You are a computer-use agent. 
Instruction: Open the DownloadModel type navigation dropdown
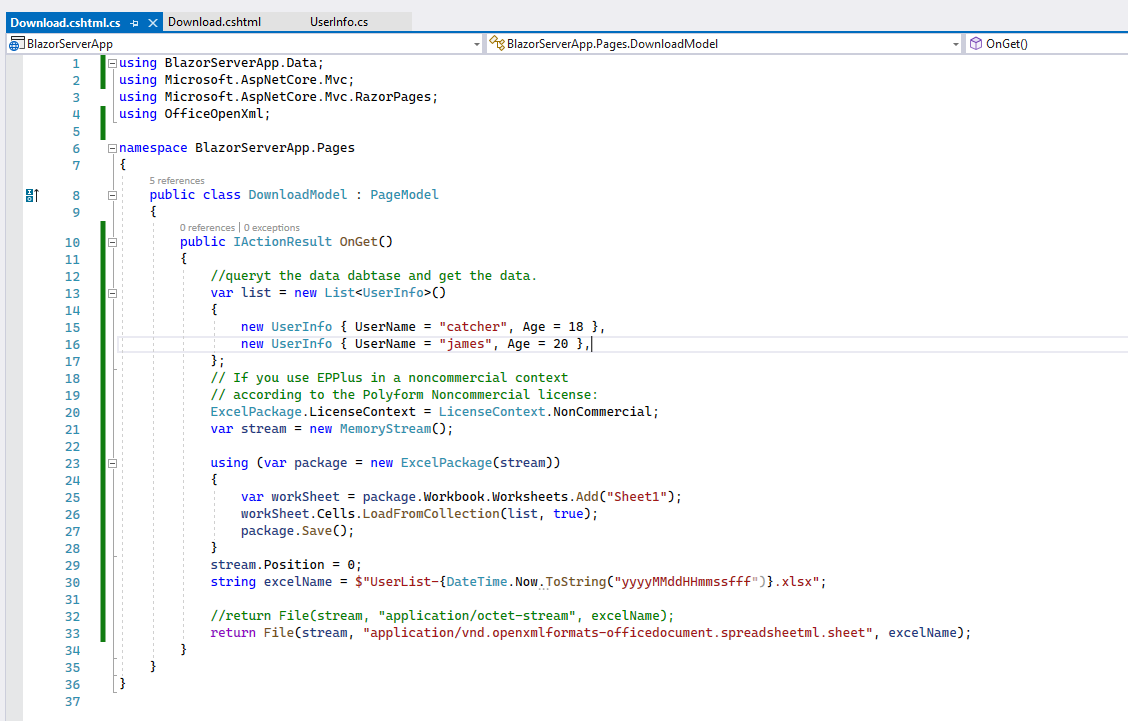[x=955, y=44]
